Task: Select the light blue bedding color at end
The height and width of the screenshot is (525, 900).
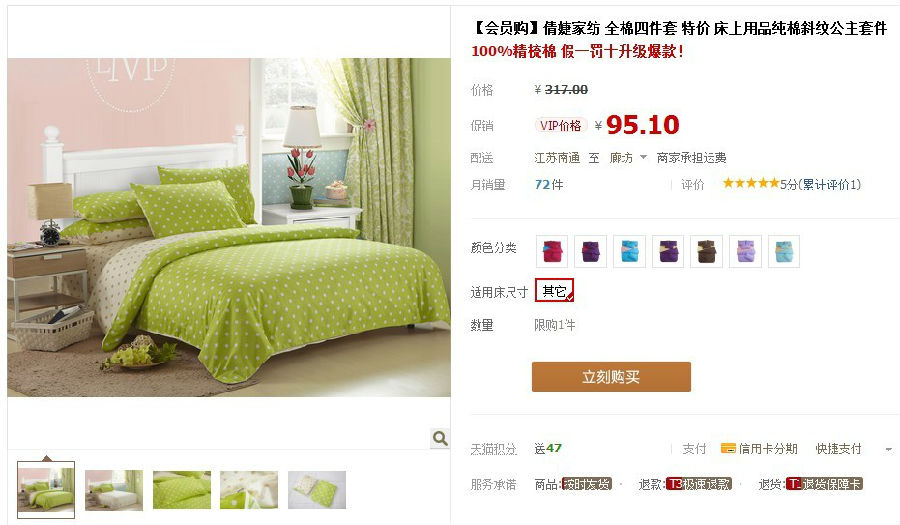Action: point(784,251)
